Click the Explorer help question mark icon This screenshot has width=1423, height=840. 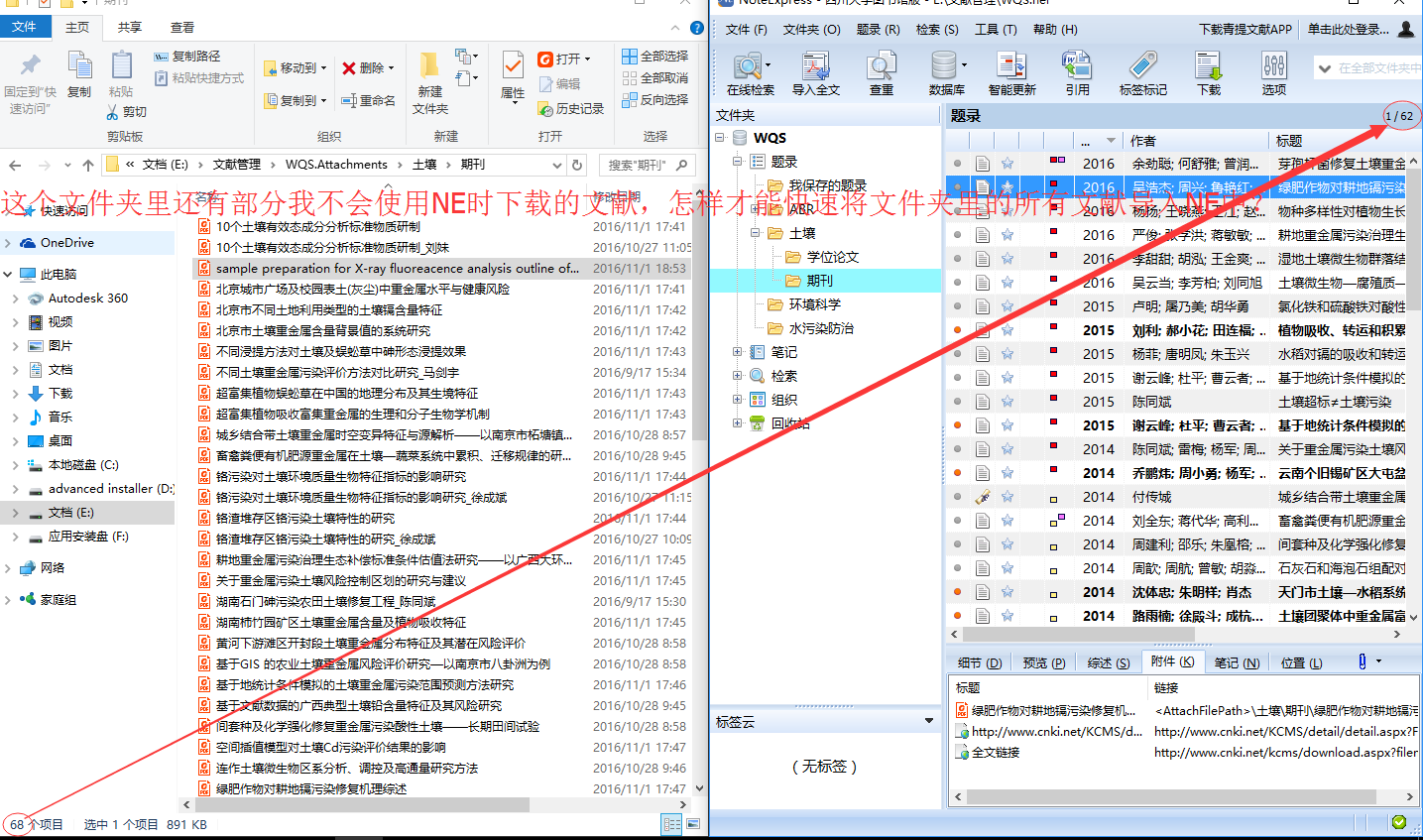[x=697, y=28]
